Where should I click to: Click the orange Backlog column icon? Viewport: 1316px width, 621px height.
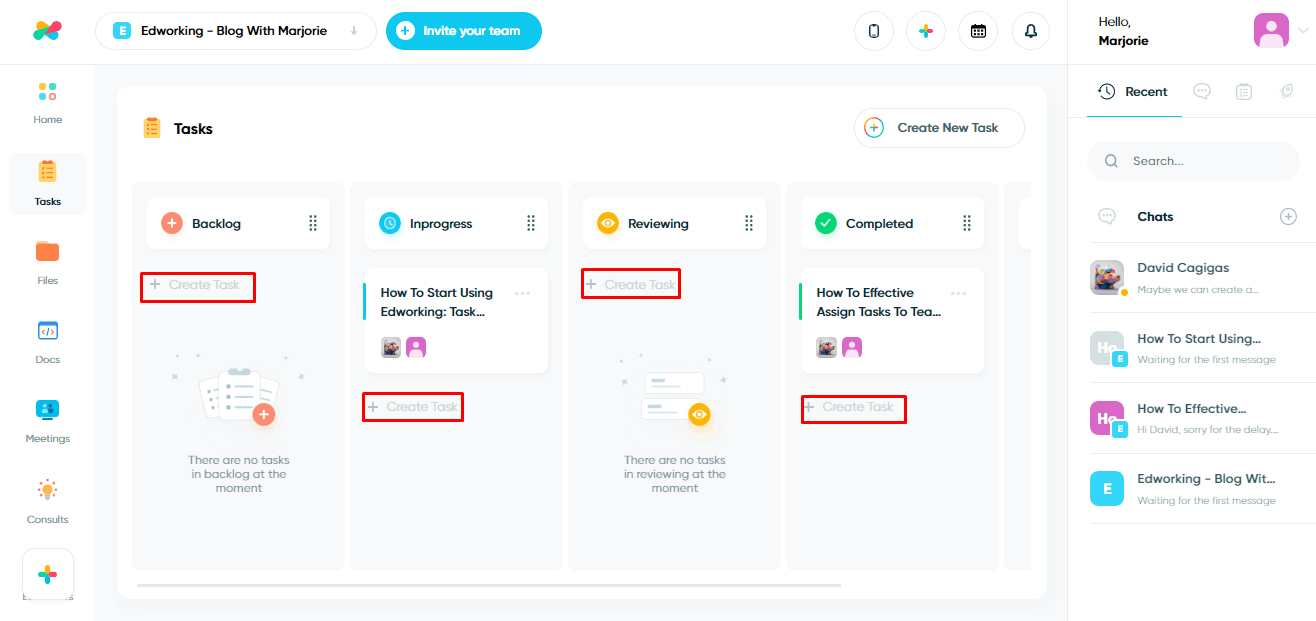pyautogui.click(x=172, y=223)
